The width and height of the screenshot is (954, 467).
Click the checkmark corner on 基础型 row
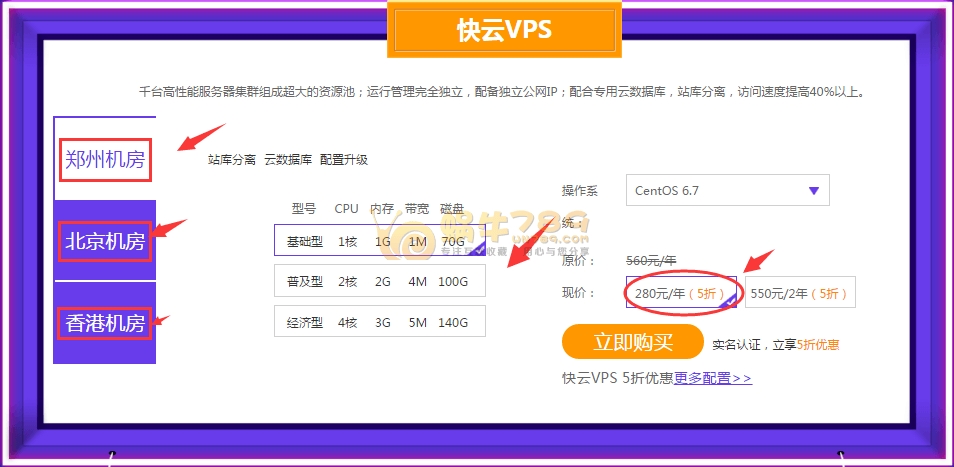pyautogui.click(x=477, y=249)
